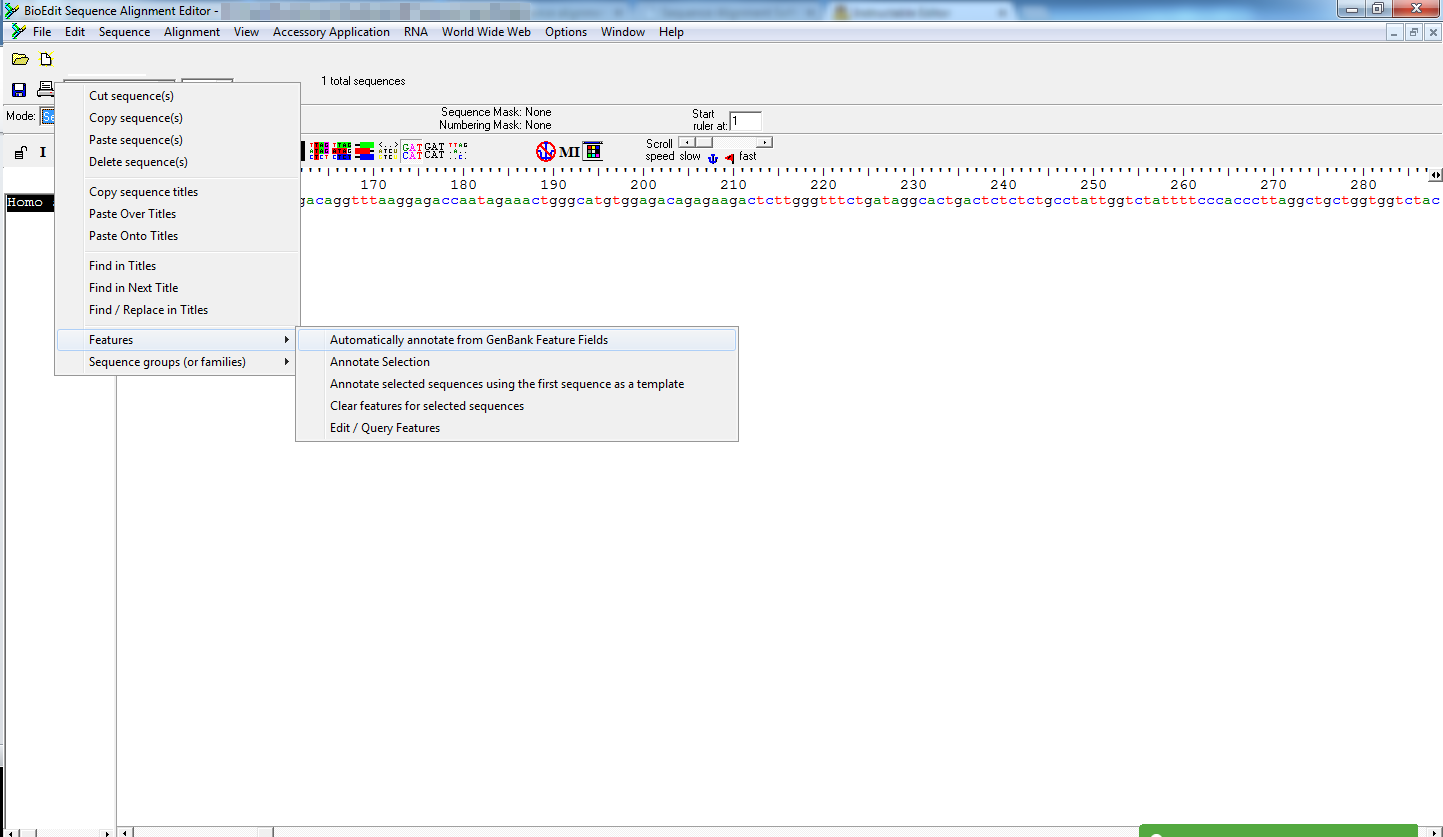Select Delete sequence(s) option
Screen dimensions: 1443x837
[177, 162]
